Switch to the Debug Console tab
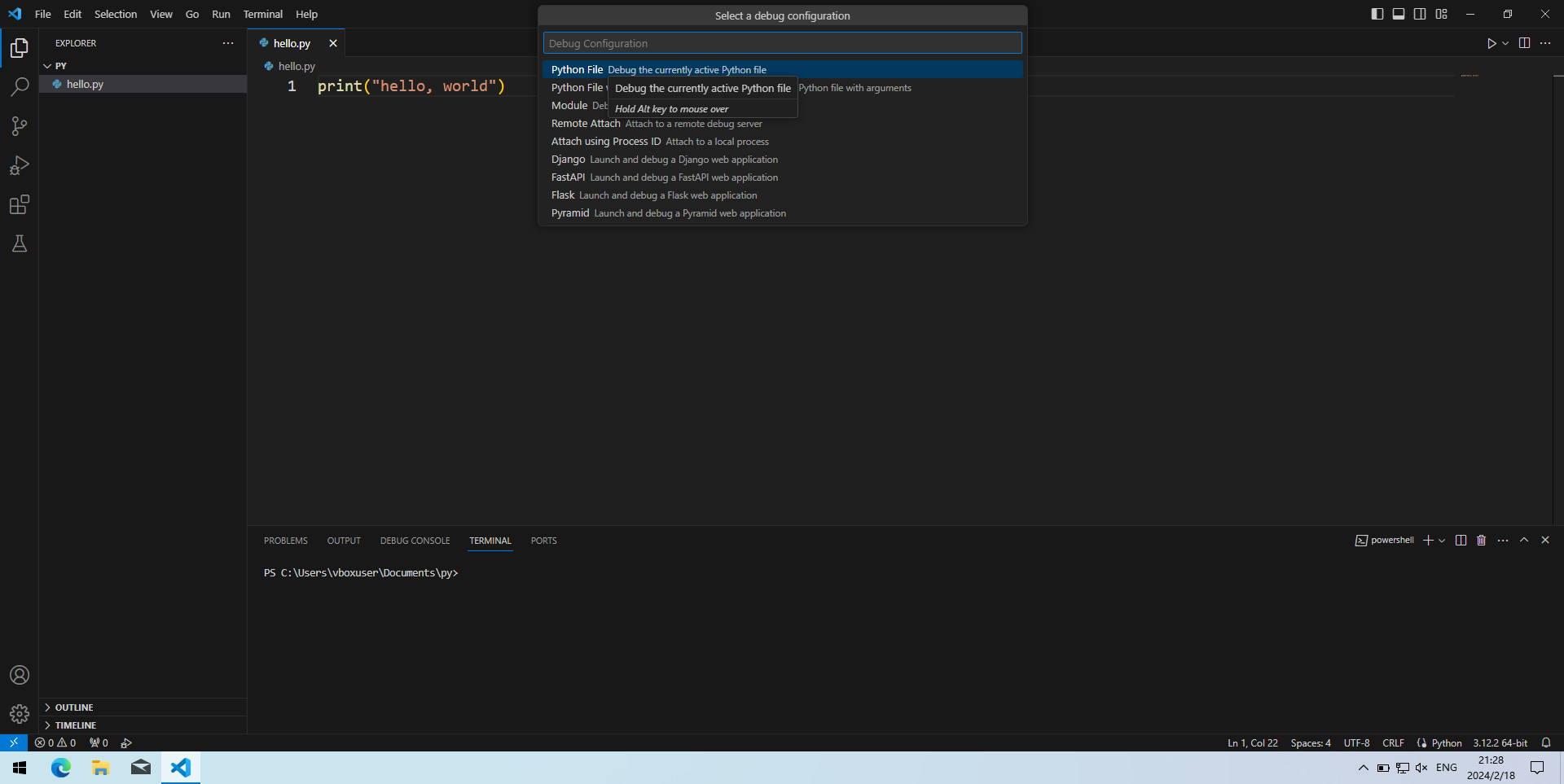1564x784 pixels. 415,541
